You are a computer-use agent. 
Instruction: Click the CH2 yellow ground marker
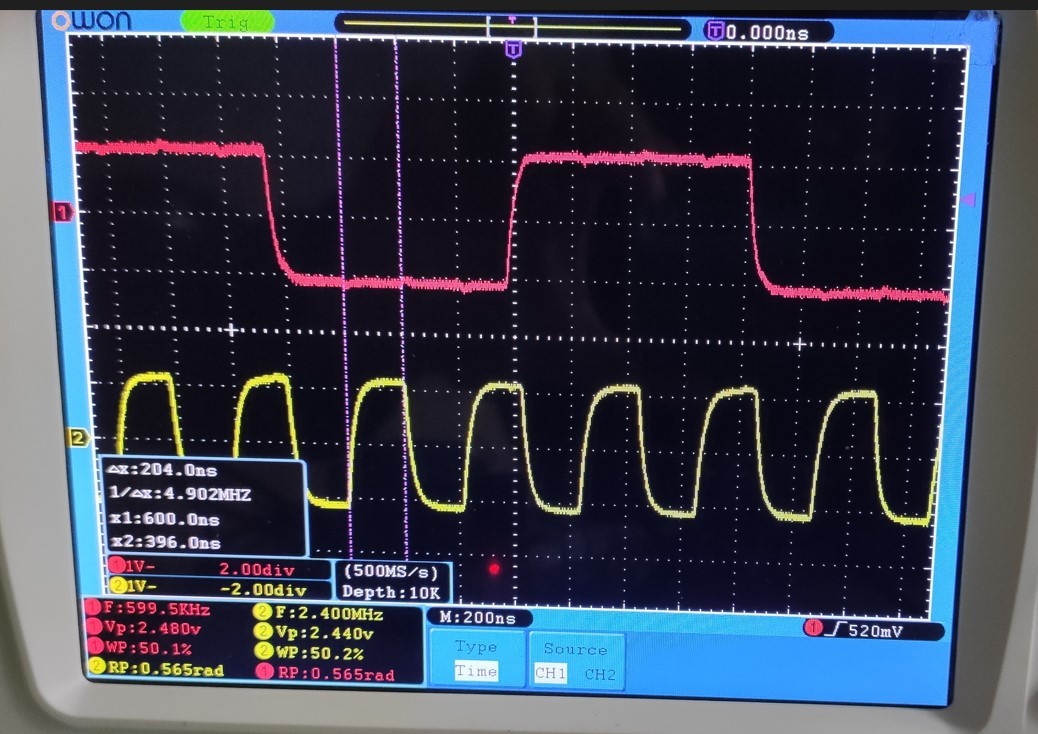click(x=76, y=437)
